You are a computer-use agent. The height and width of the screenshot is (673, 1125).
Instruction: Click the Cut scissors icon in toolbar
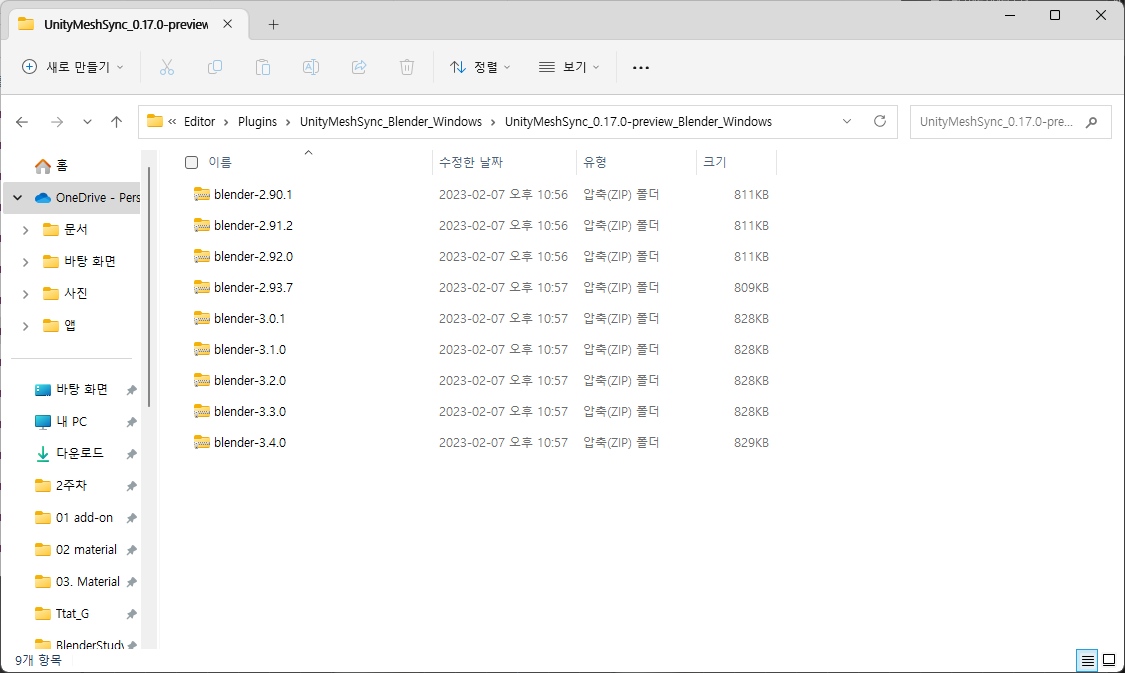(166, 67)
